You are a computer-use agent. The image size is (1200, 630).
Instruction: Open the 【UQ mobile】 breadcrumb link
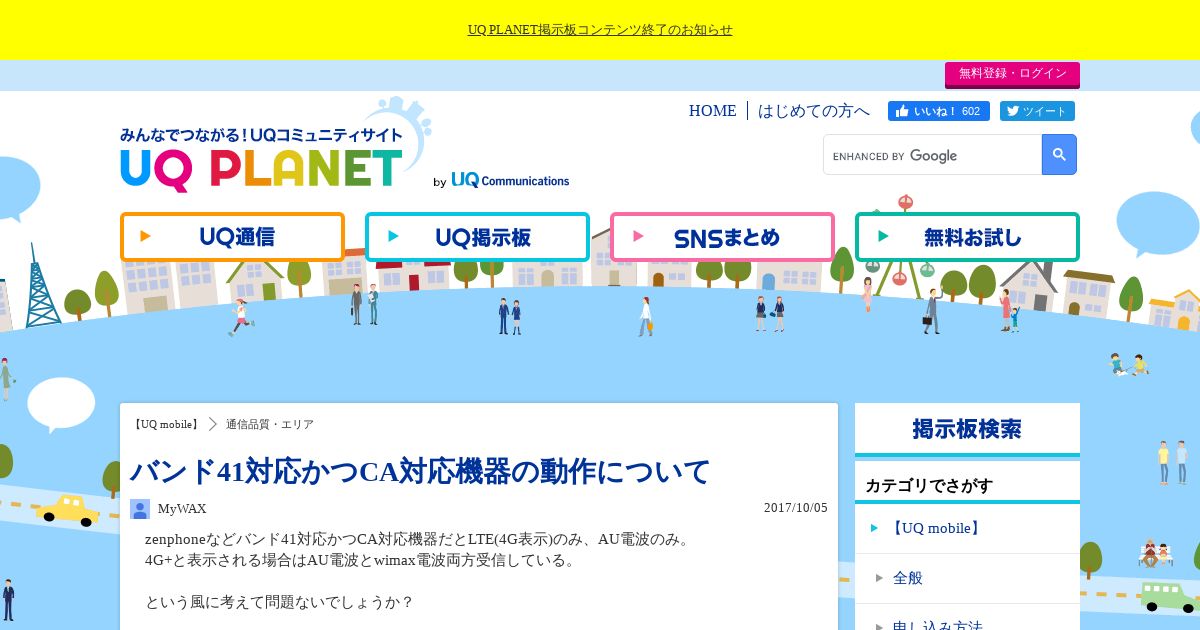click(166, 424)
